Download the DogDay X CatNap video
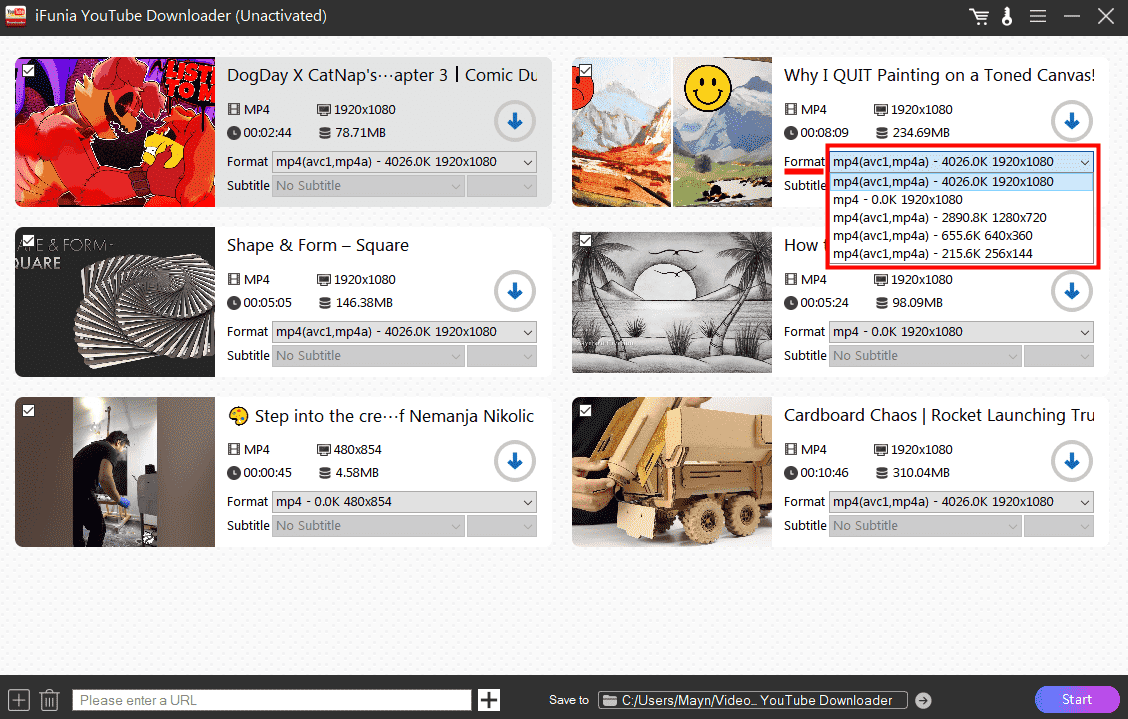The width and height of the screenshot is (1128, 719). click(515, 122)
